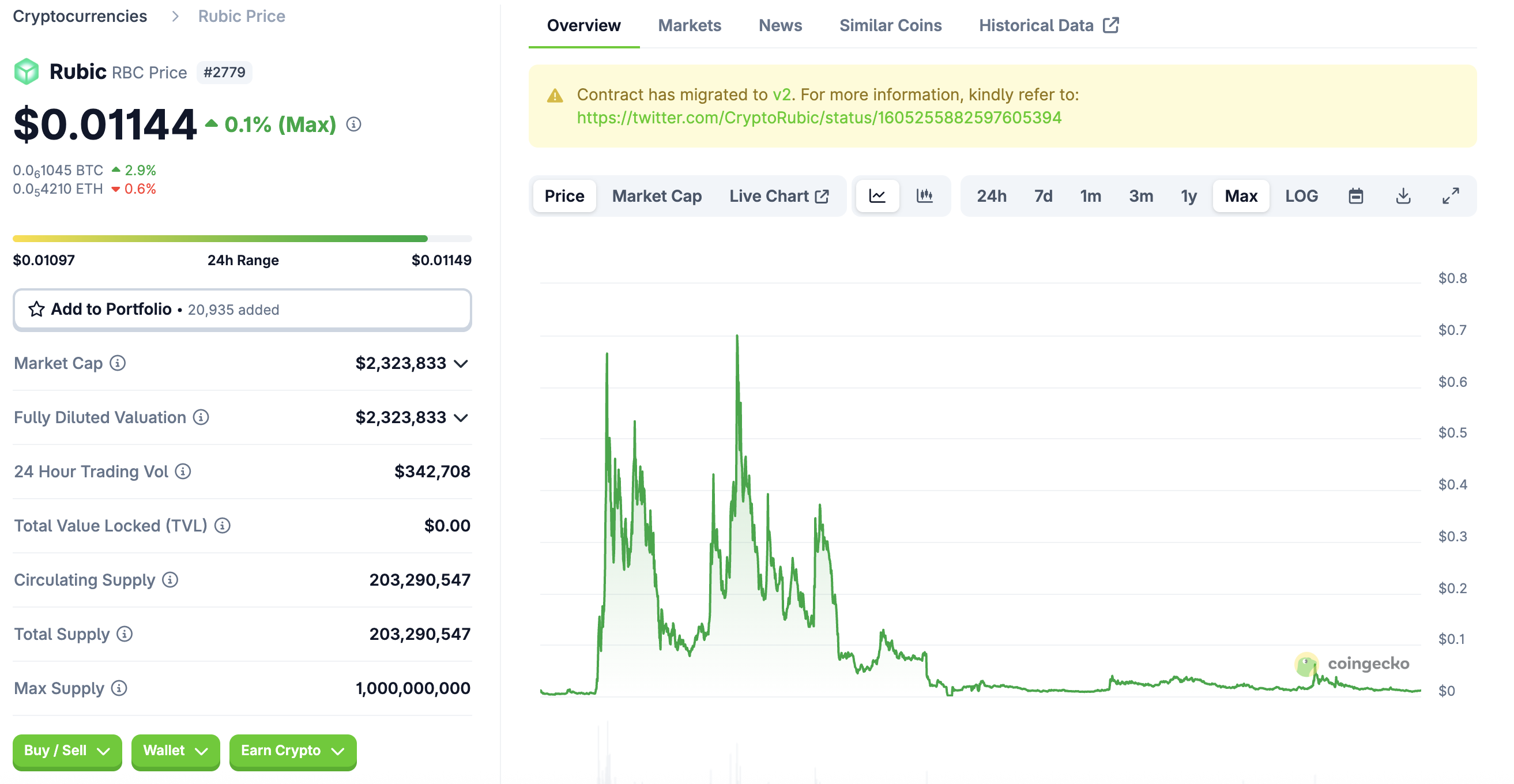Viewport: 1514px width, 784px height.
Task: Switch to candlestick chart icon
Action: [x=925, y=195]
